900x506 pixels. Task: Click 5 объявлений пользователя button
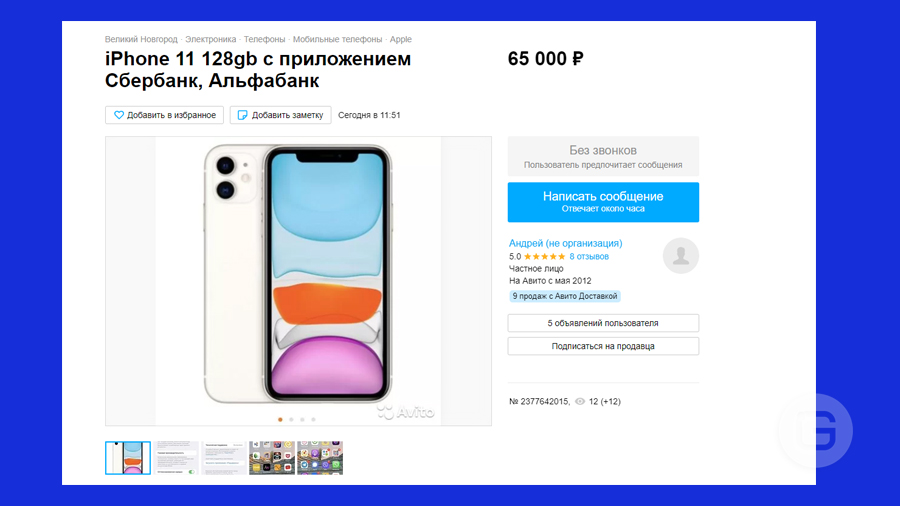click(x=603, y=323)
